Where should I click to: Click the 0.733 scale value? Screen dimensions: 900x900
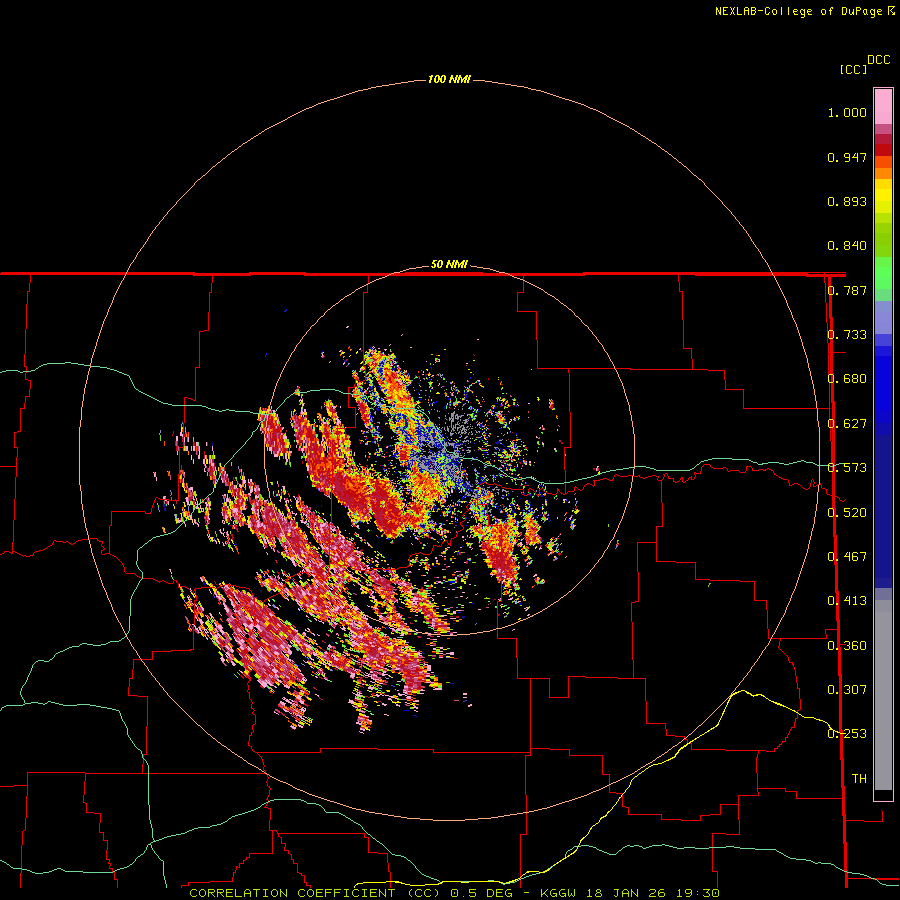coord(847,335)
